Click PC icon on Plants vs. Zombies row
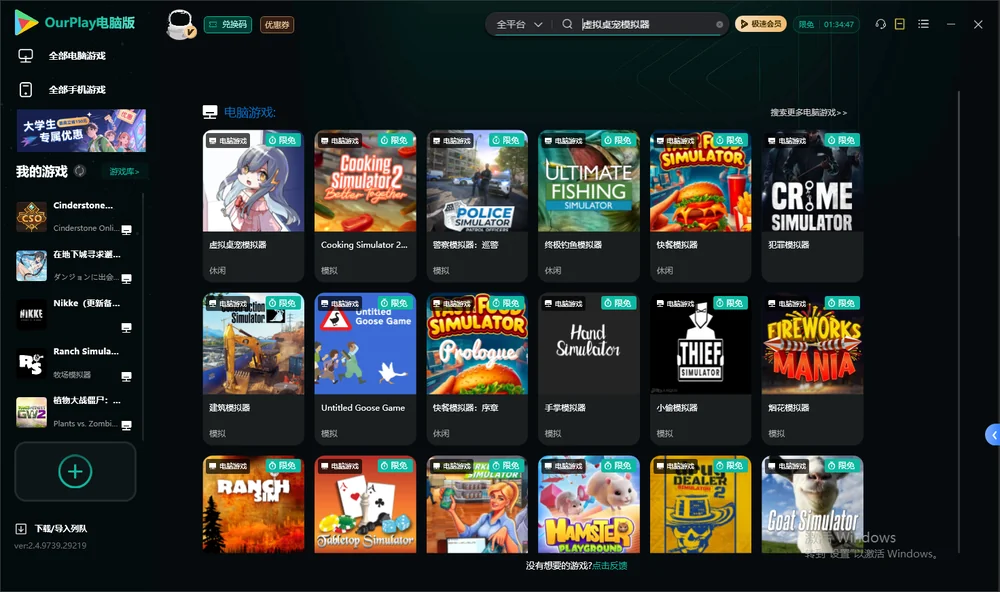Image resolution: width=1000 pixels, height=592 pixels. tap(126, 426)
